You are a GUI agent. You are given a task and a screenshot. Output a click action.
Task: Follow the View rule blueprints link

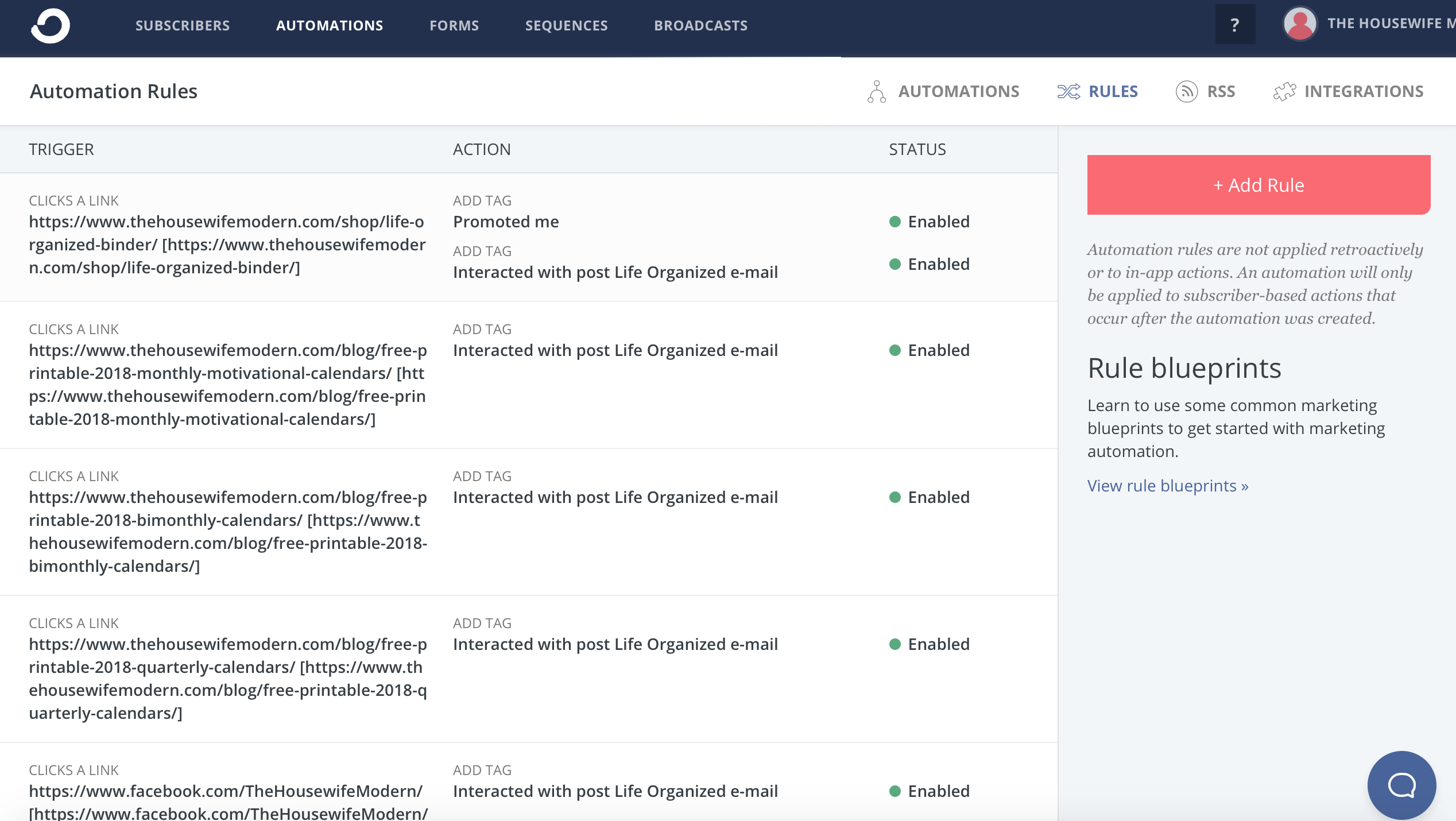tap(1168, 486)
